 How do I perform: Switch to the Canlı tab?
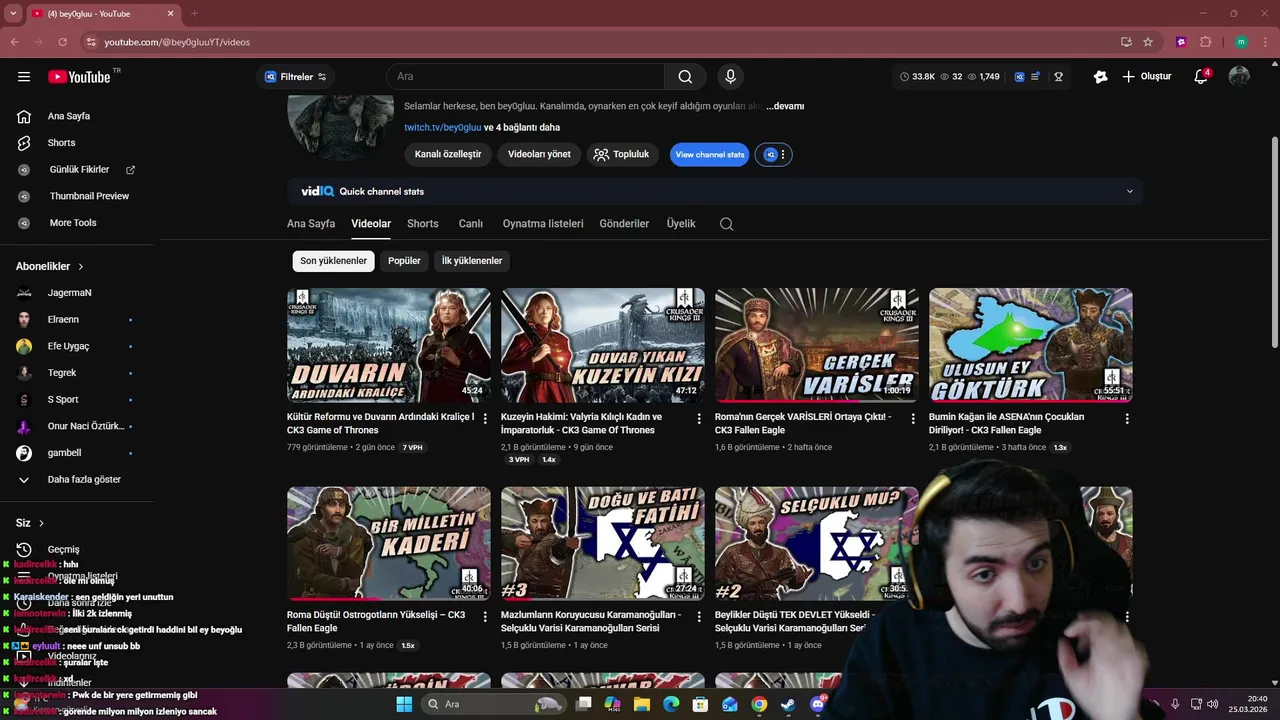point(471,224)
